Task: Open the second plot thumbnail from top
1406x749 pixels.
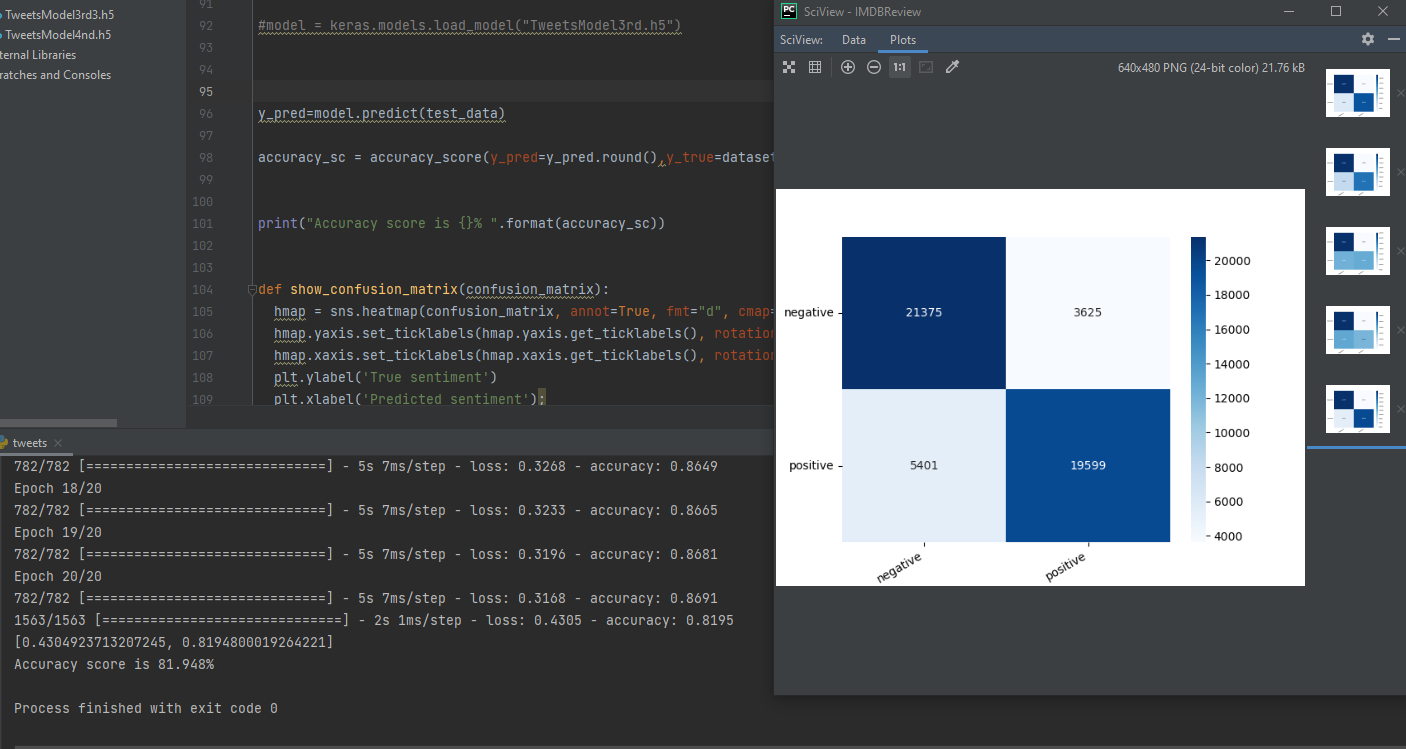Action: (x=1357, y=172)
